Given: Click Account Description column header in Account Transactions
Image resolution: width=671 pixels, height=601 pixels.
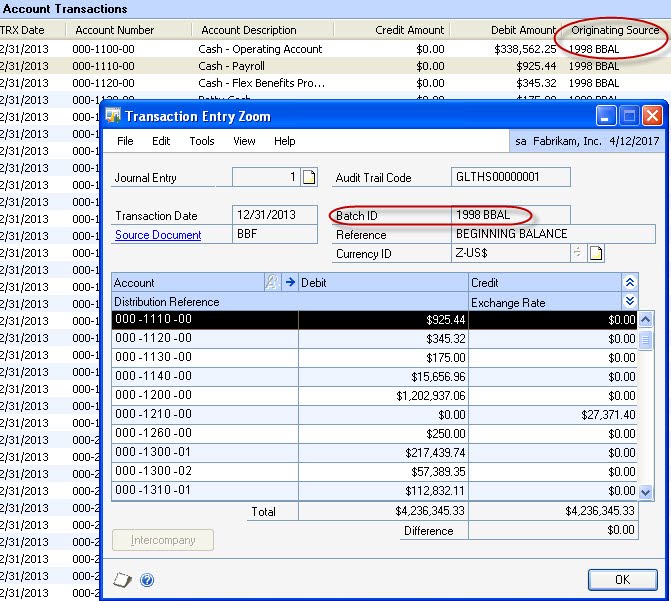Looking at the screenshot, I should point(249,30).
